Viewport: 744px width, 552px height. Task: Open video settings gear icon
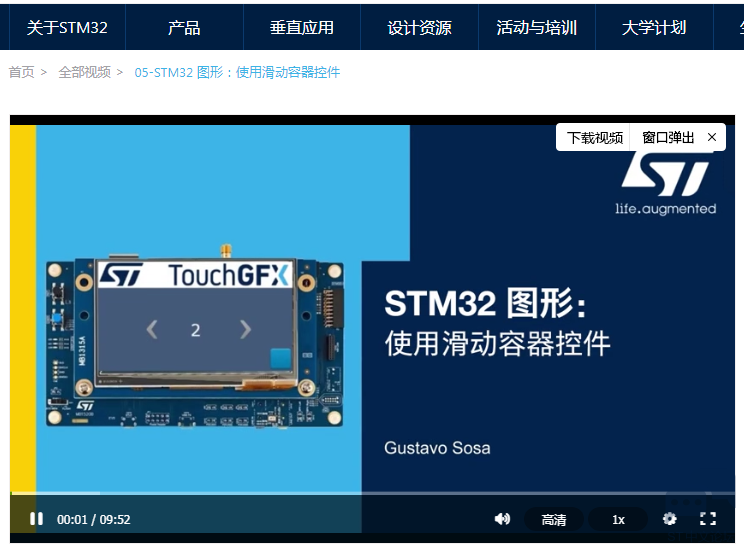tap(670, 519)
